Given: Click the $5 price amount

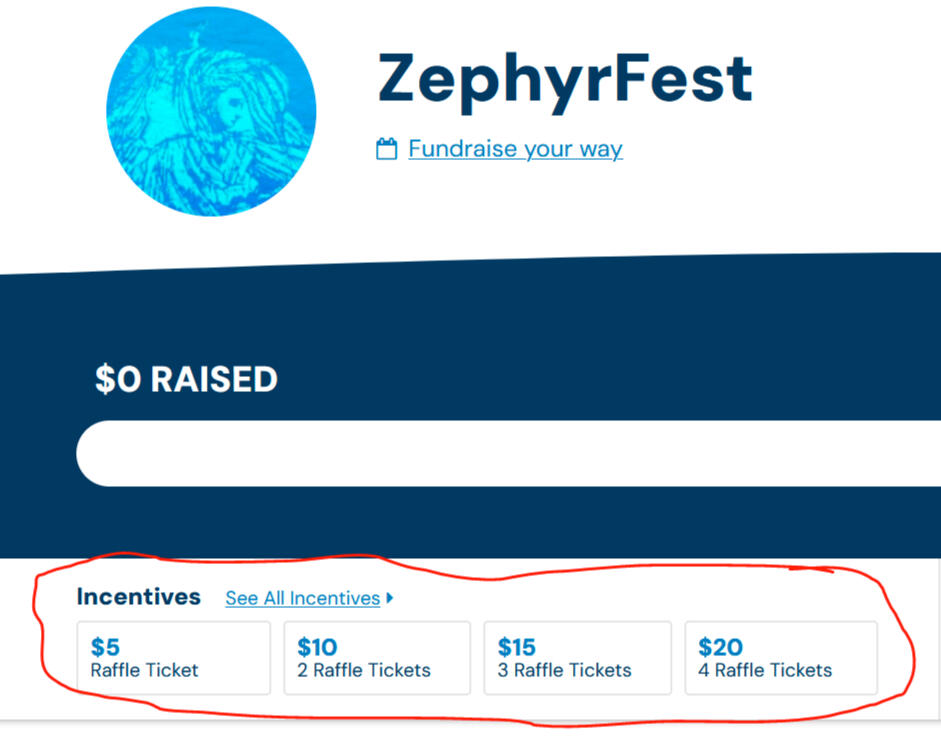Looking at the screenshot, I should pyautogui.click(x=105, y=647).
